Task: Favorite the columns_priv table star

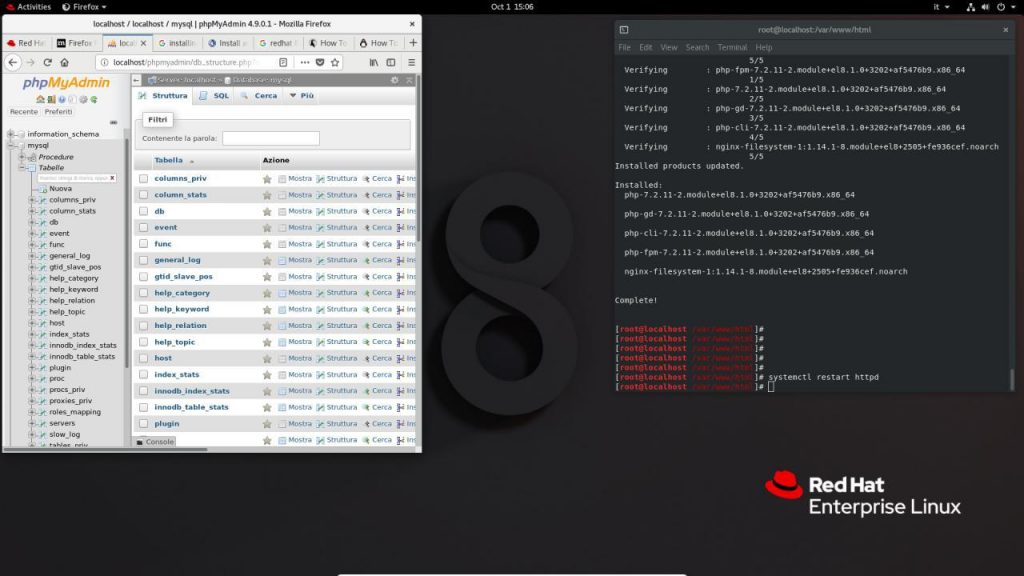Action: [x=267, y=178]
